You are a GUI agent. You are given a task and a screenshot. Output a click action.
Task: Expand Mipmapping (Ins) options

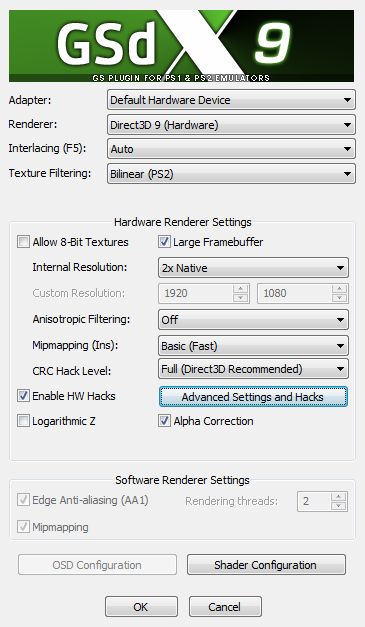coord(253,346)
